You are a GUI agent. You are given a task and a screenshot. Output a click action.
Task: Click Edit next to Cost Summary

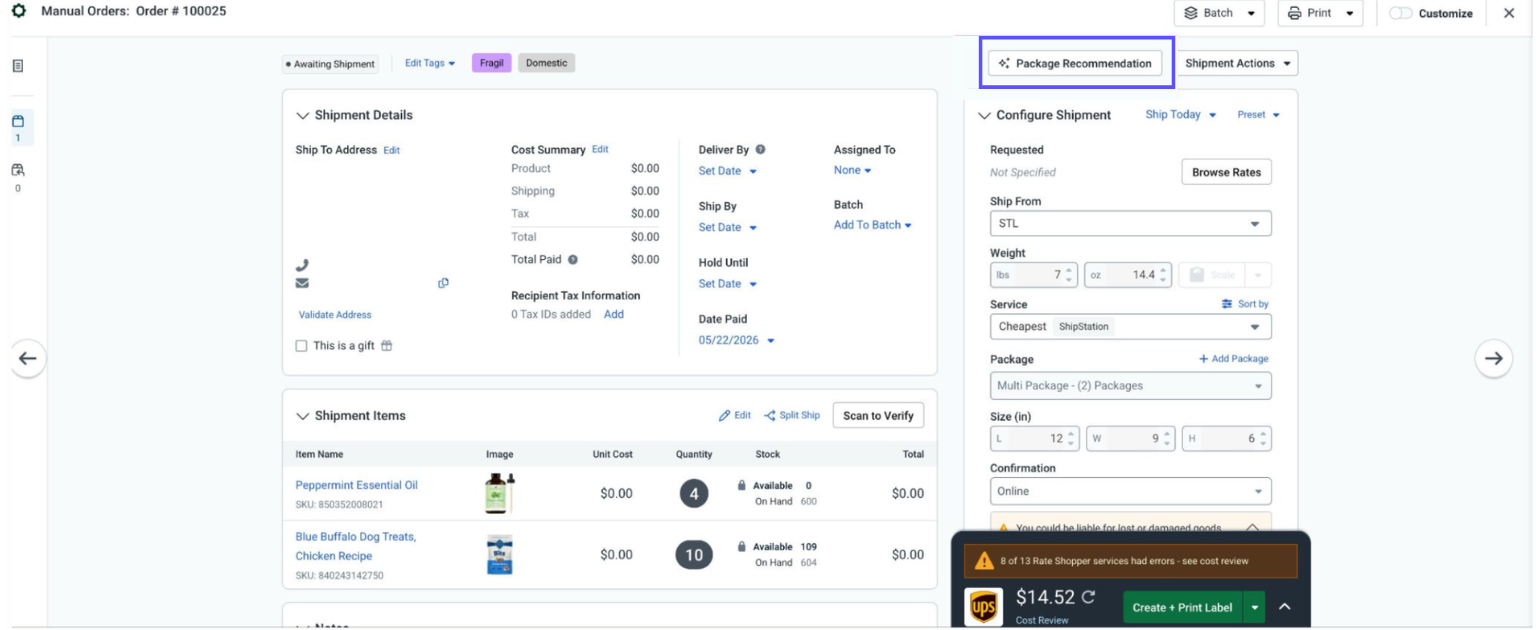600,150
